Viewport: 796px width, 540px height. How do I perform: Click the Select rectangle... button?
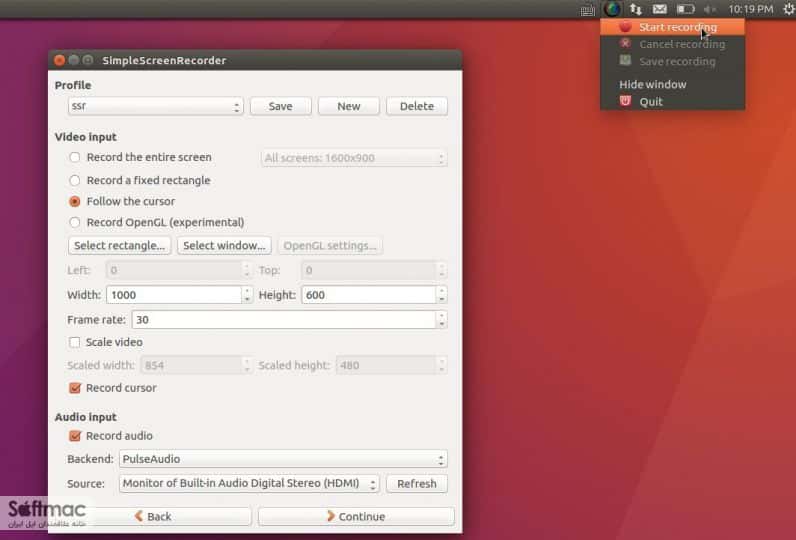[119, 246]
